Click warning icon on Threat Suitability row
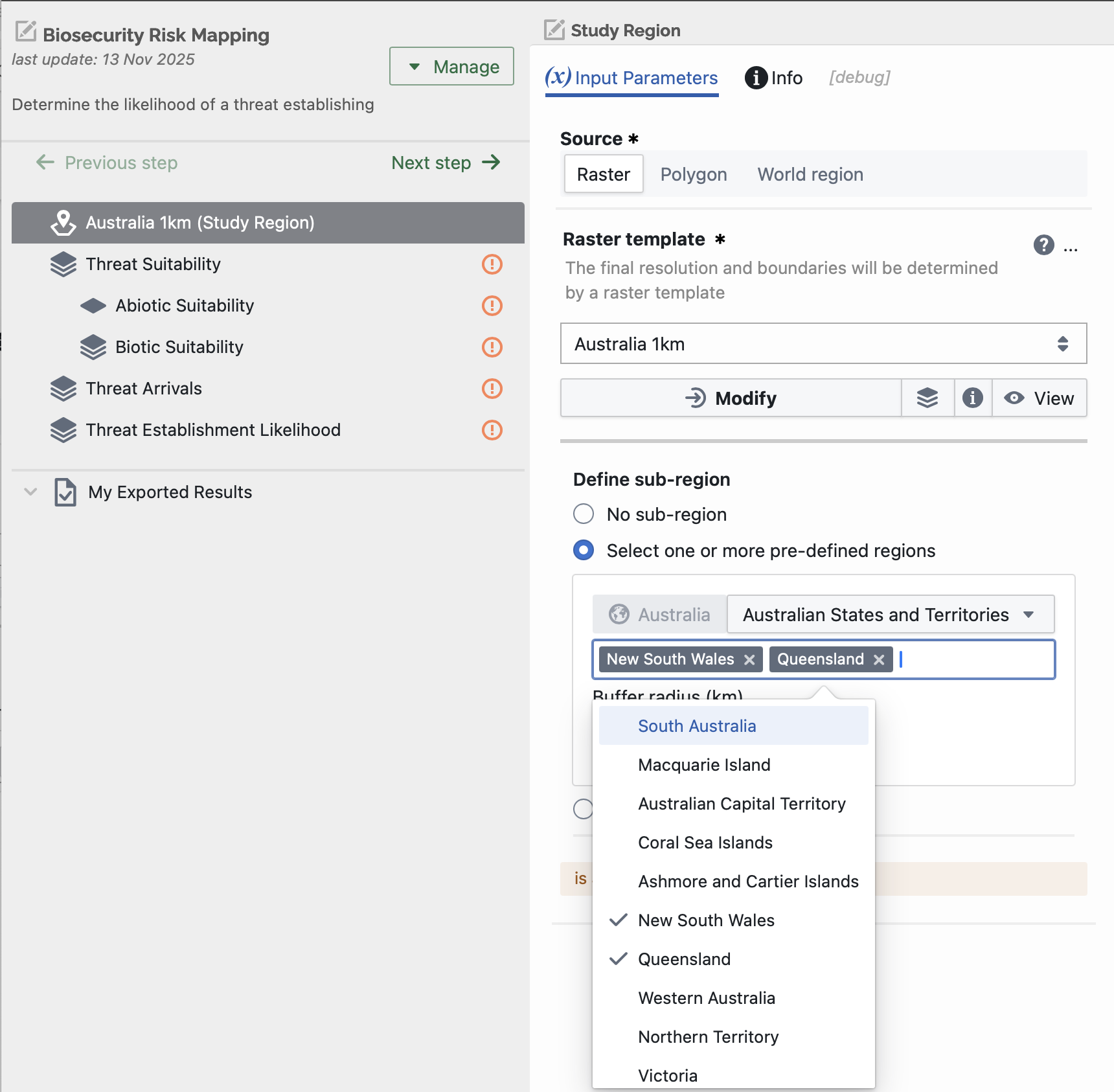The width and height of the screenshot is (1114, 1092). tap(492, 264)
